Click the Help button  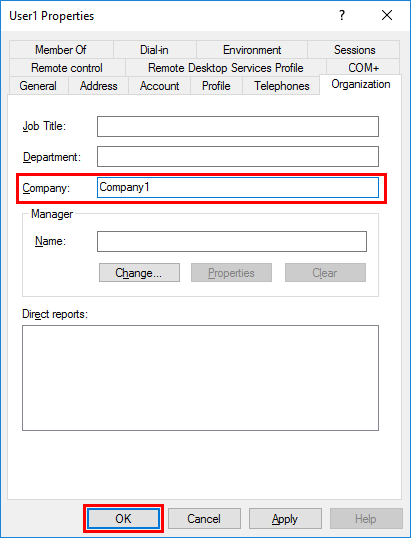(366, 518)
